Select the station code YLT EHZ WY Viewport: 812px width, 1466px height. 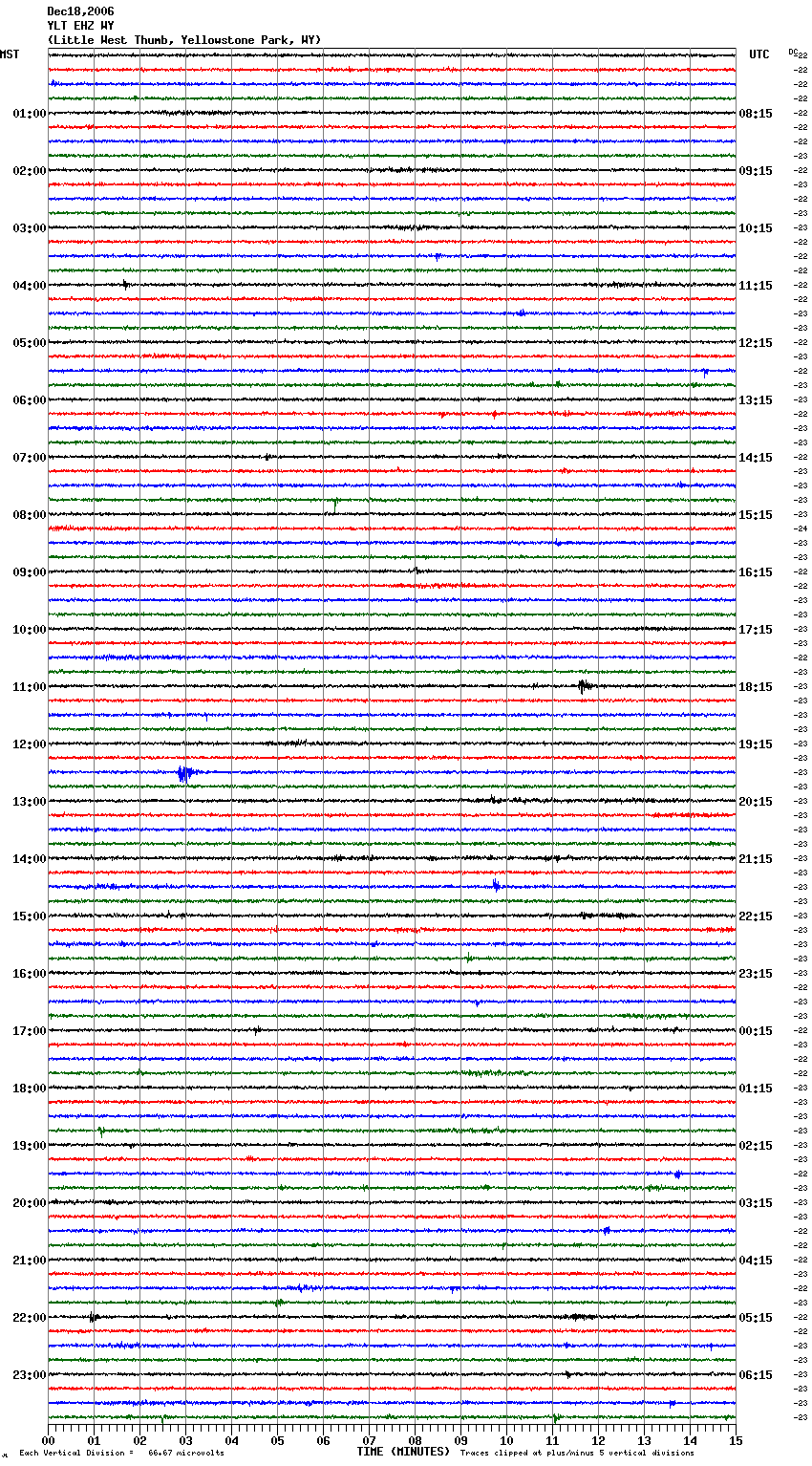[x=80, y=26]
